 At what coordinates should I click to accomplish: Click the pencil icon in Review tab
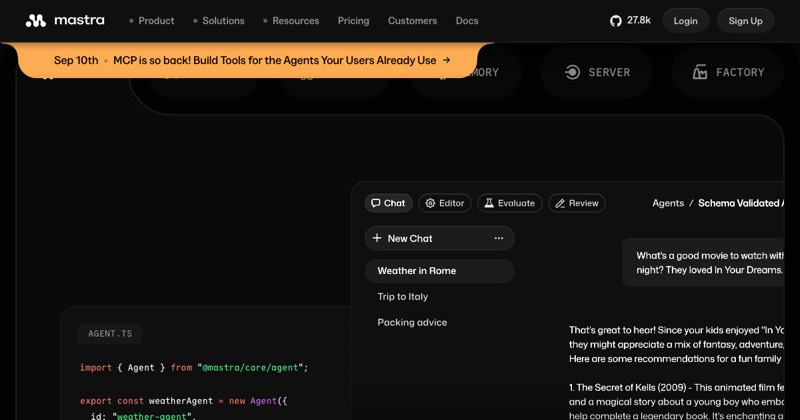click(560, 203)
